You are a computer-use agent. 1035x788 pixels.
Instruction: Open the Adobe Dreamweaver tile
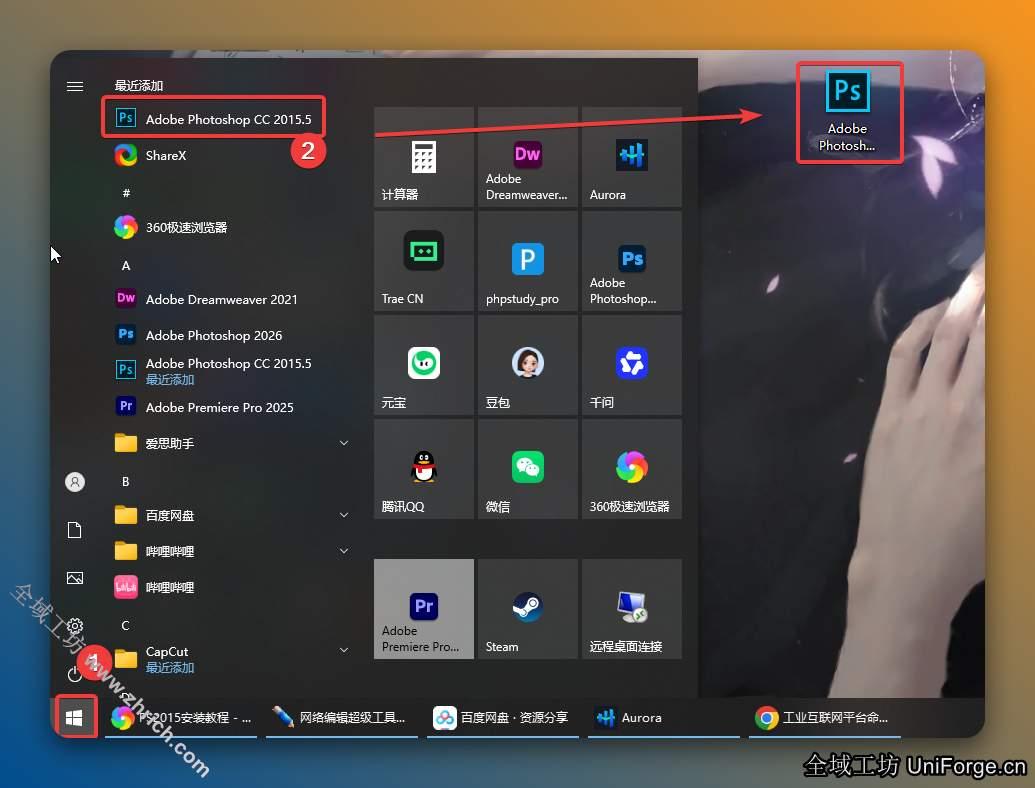(527, 157)
